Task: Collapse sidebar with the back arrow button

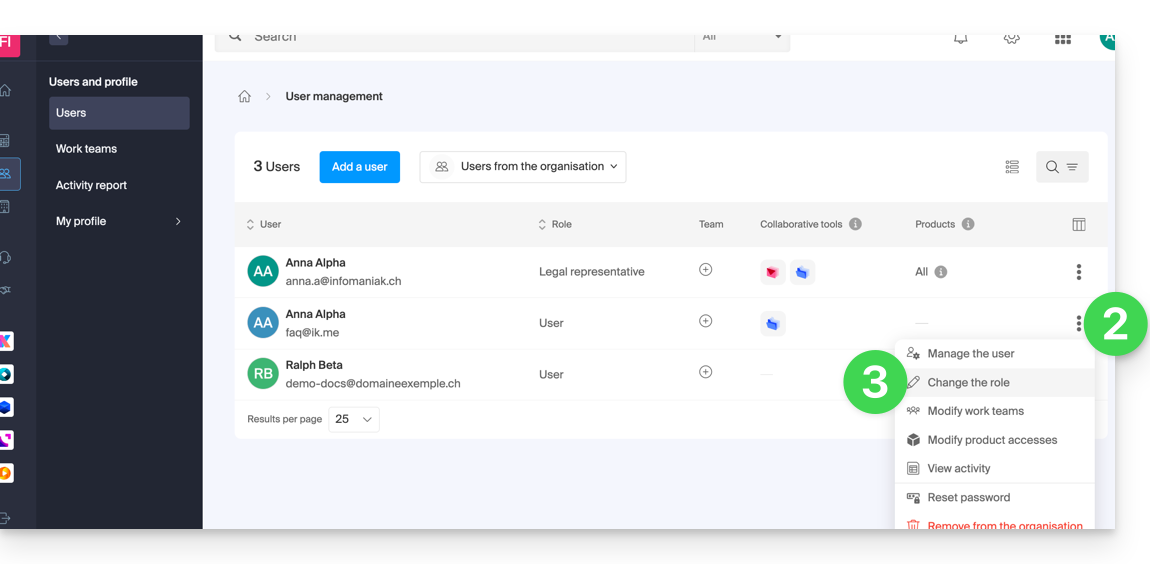Action: (59, 38)
